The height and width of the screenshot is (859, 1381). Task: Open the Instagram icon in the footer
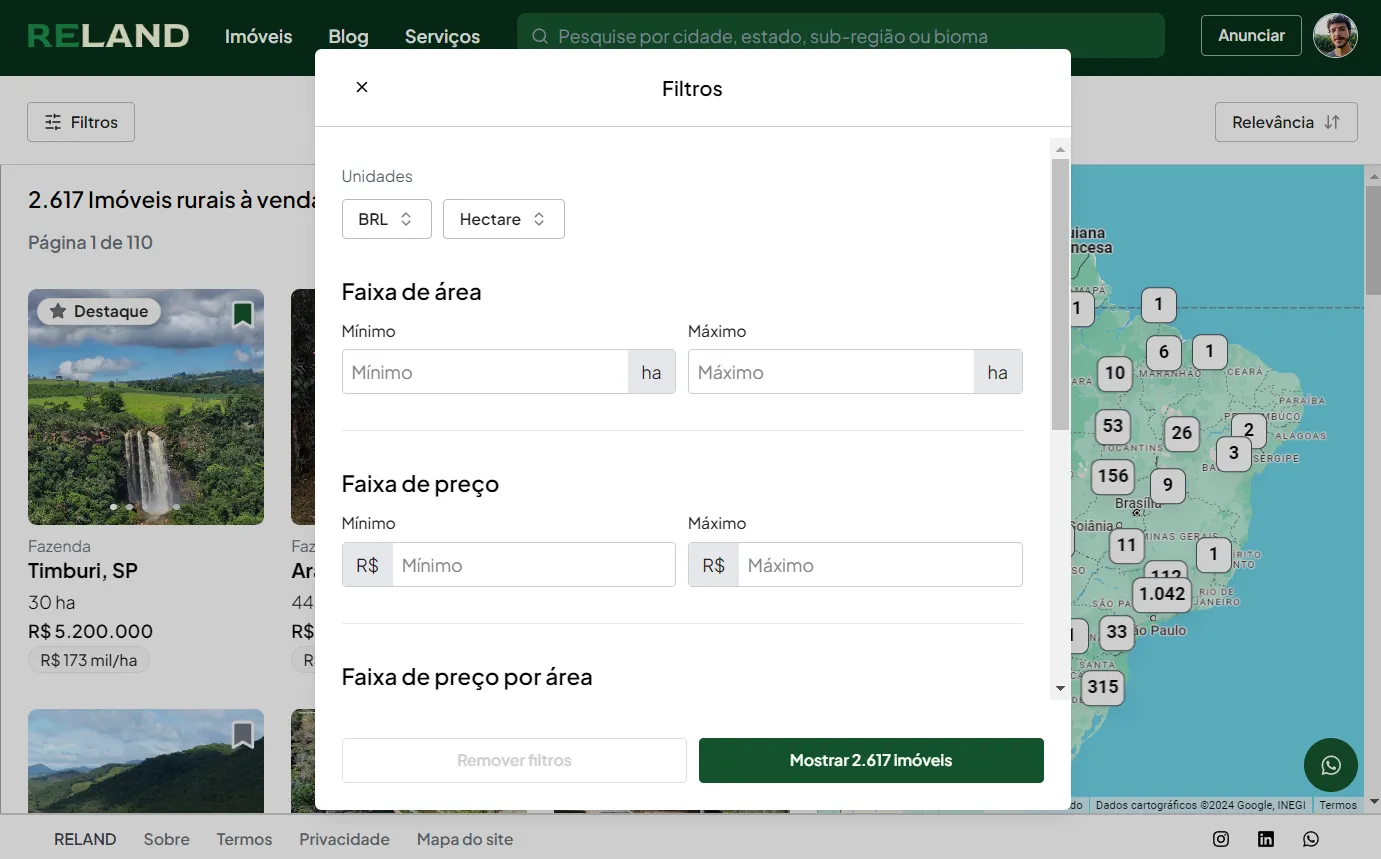(x=1221, y=839)
